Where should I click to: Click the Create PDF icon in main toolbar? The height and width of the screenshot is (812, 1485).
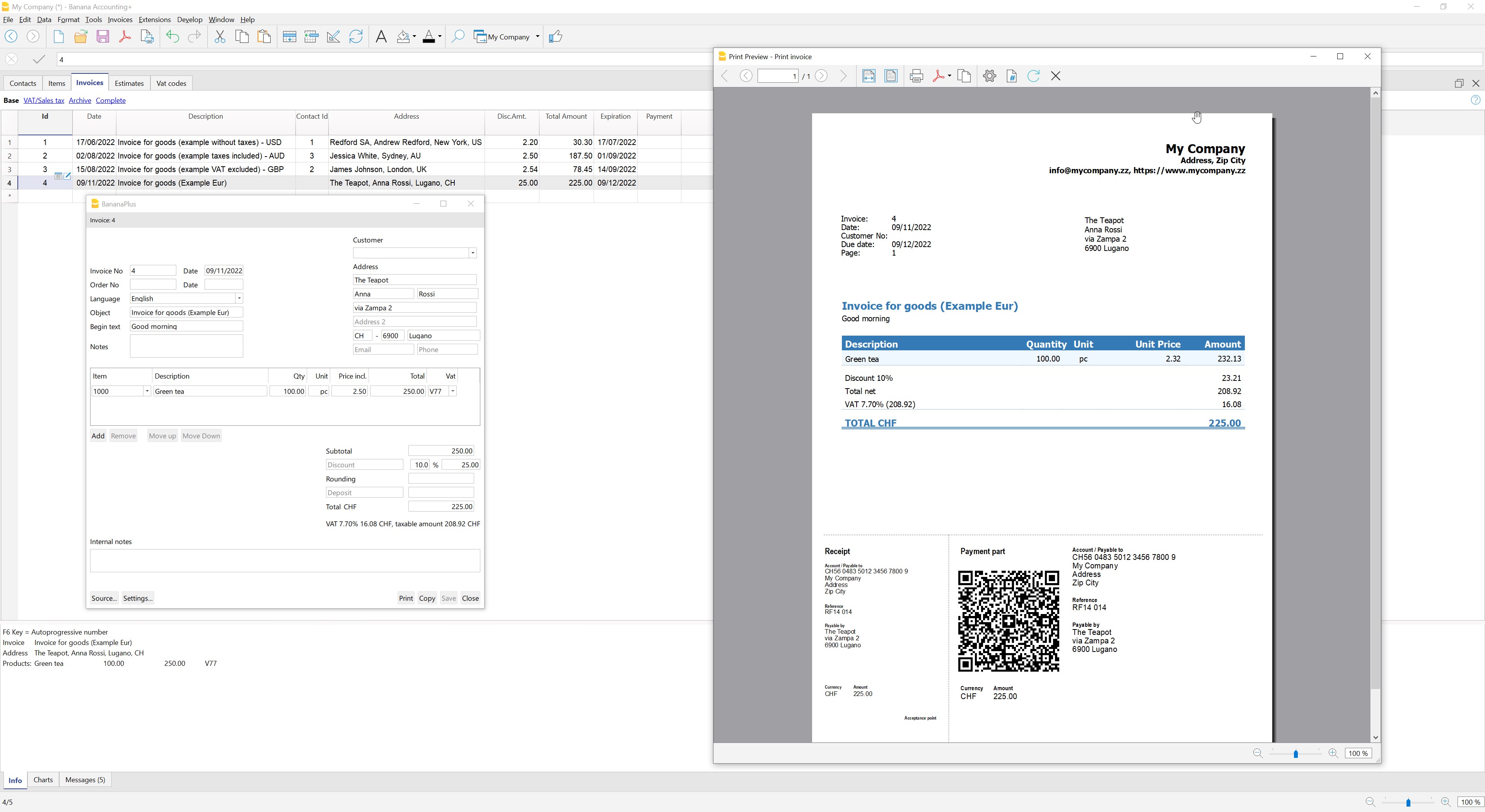click(x=125, y=37)
